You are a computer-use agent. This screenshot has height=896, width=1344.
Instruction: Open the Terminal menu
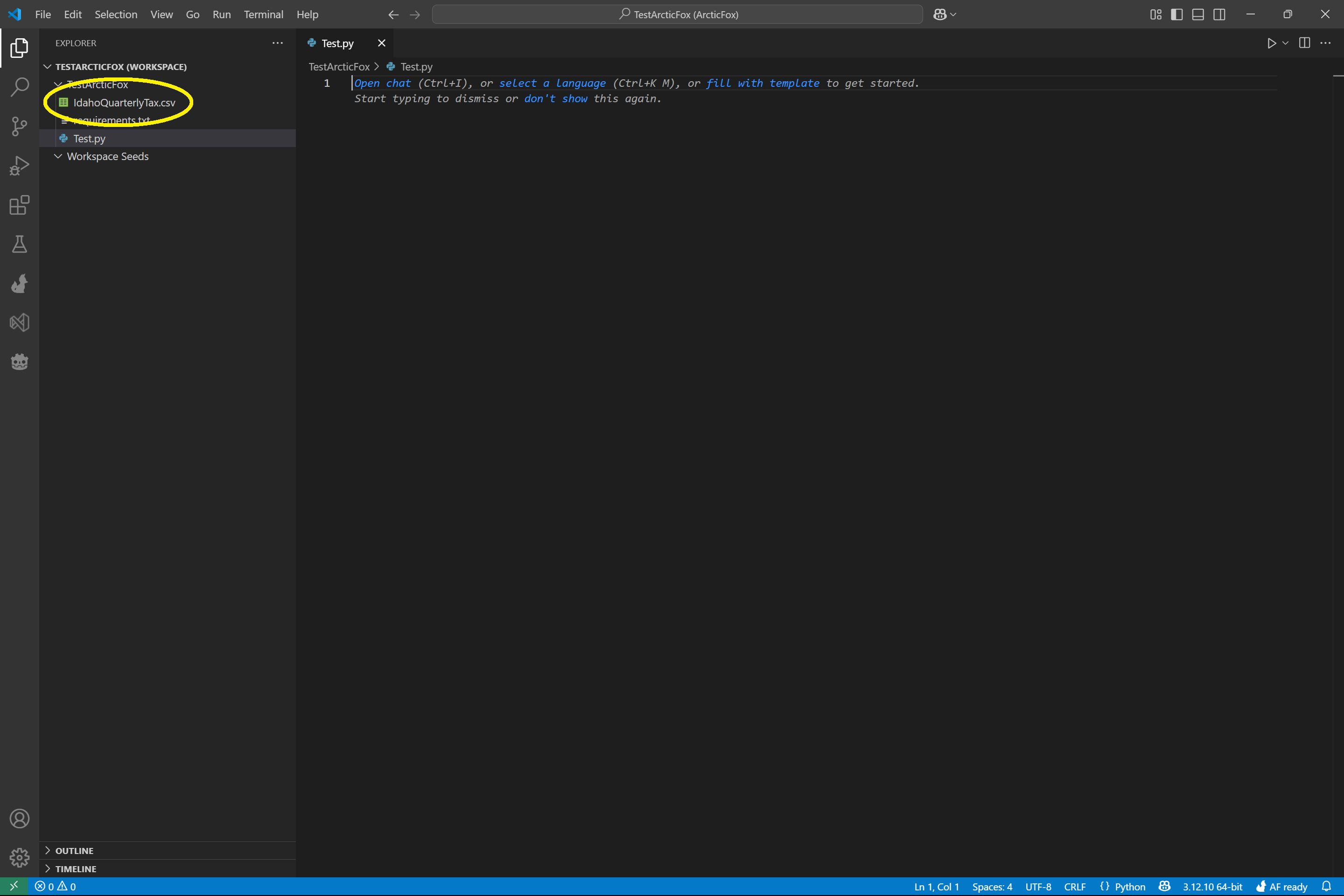(x=263, y=15)
